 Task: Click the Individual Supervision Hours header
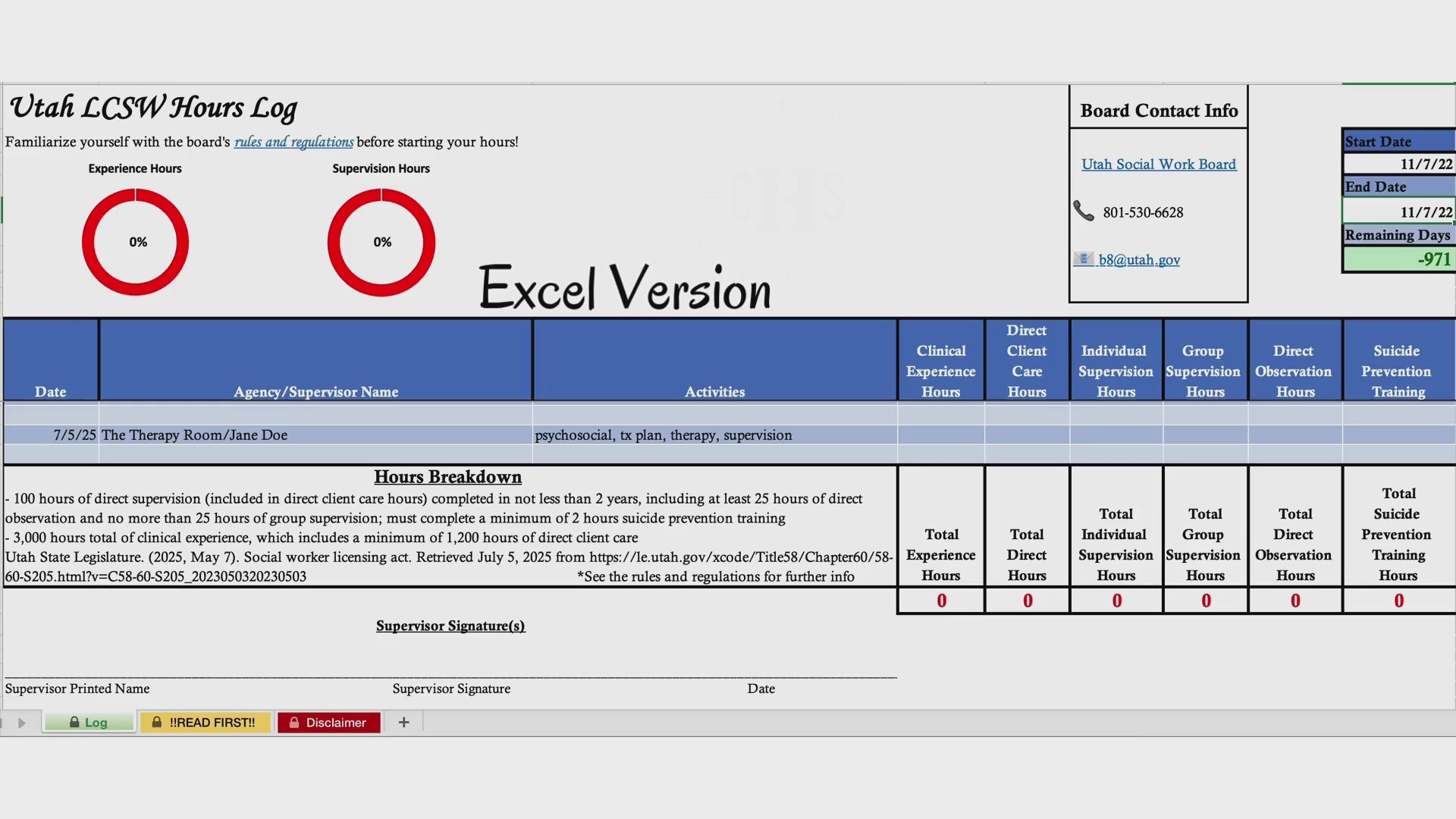pyautogui.click(x=1116, y=359)
